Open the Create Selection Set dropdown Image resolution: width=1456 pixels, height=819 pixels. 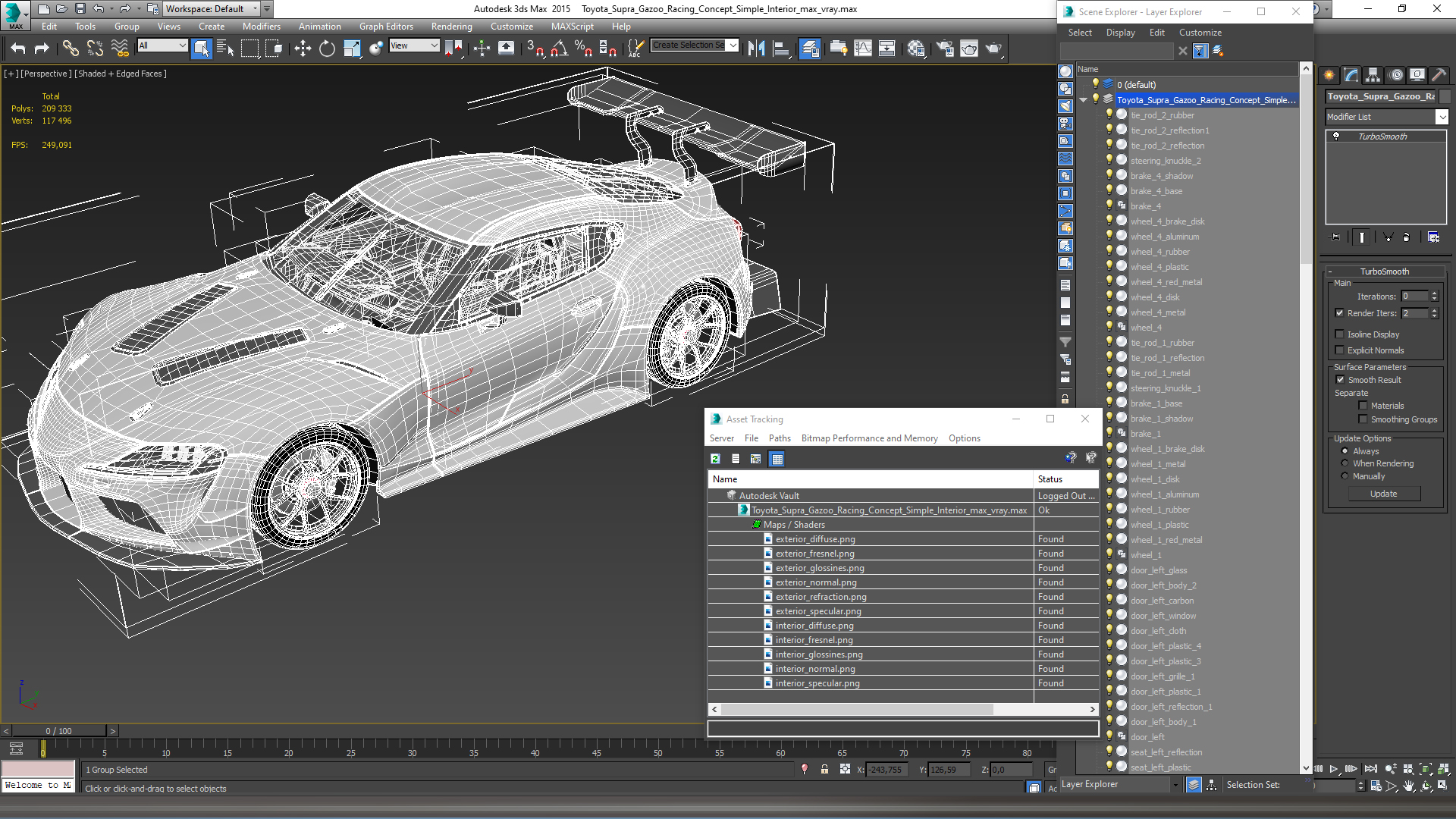[733, 45]
